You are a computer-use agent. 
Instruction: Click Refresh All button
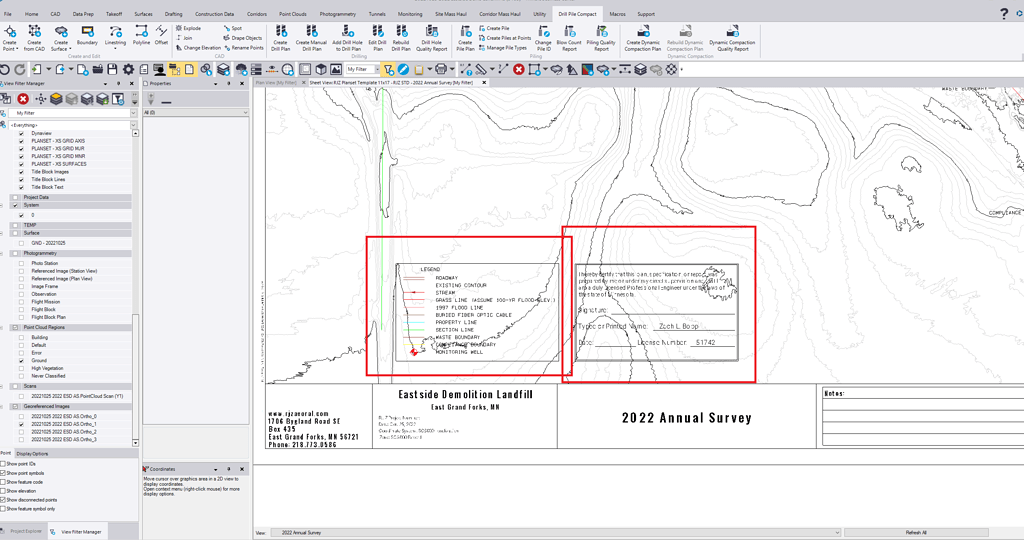click(916, 532)
